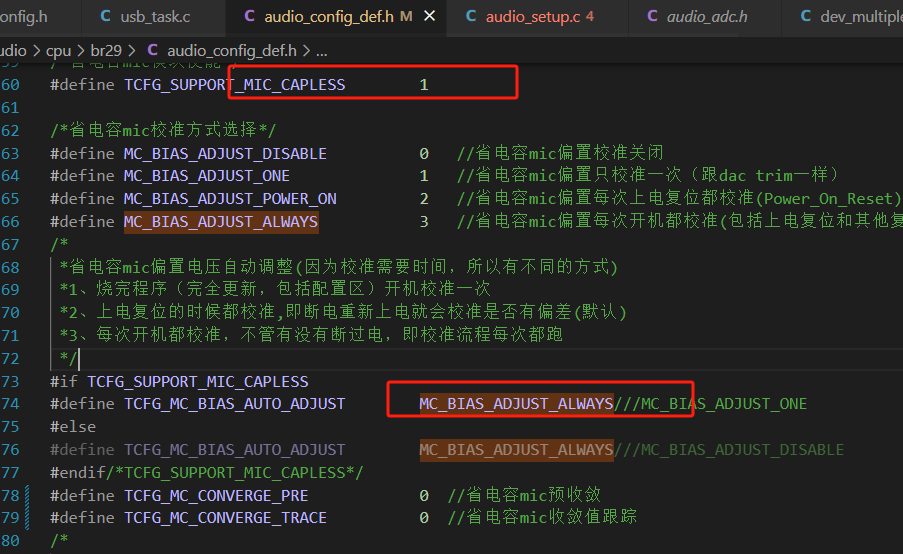The height and width of the screenshot is (554, 903).
Task: Place cursor on TCFG_SUPPORT_MIC_CAPLESS define line 60
Action: [x=234, y=85]
